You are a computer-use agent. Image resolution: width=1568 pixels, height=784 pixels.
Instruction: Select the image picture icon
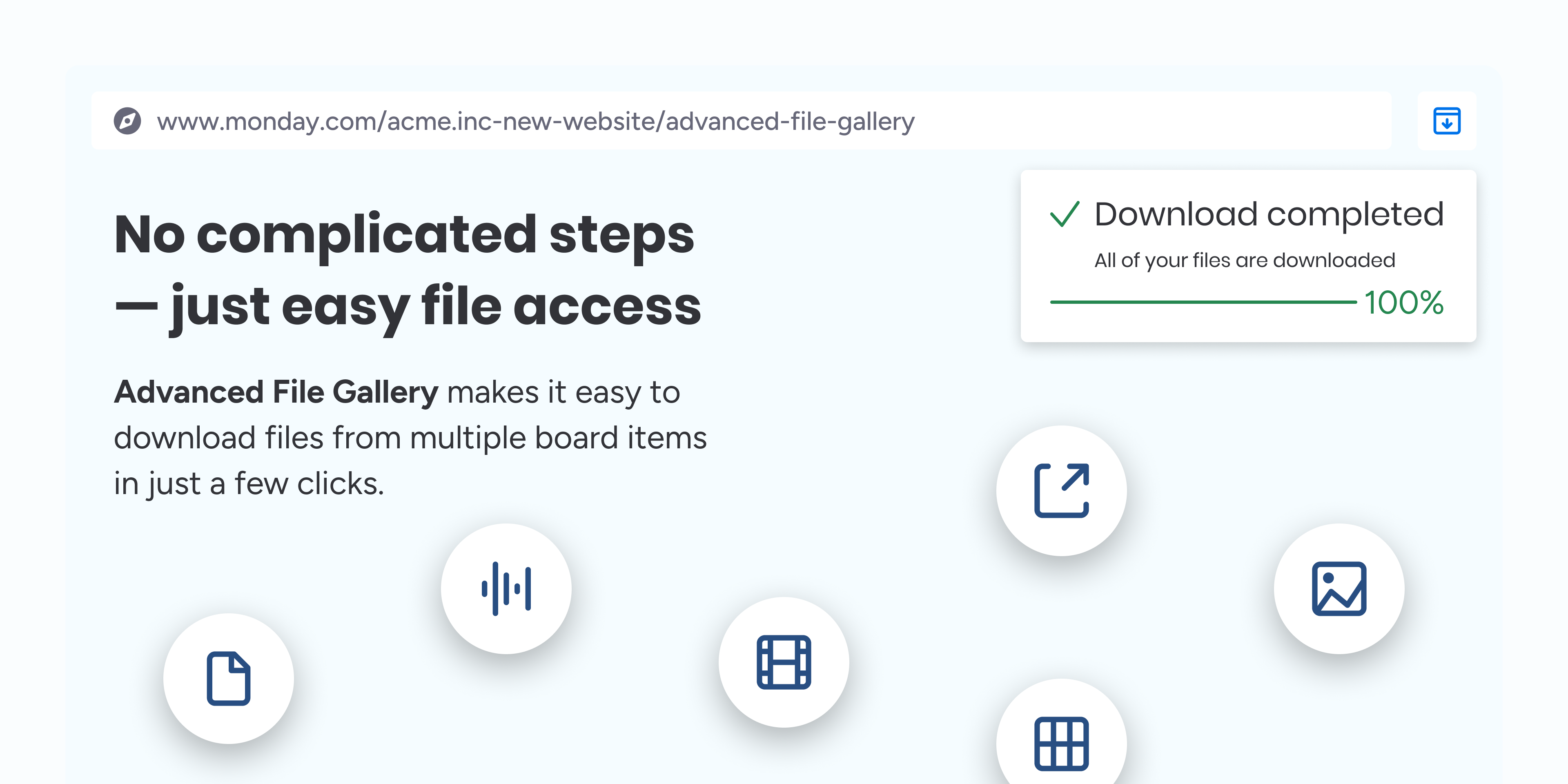coord(1339,588)
